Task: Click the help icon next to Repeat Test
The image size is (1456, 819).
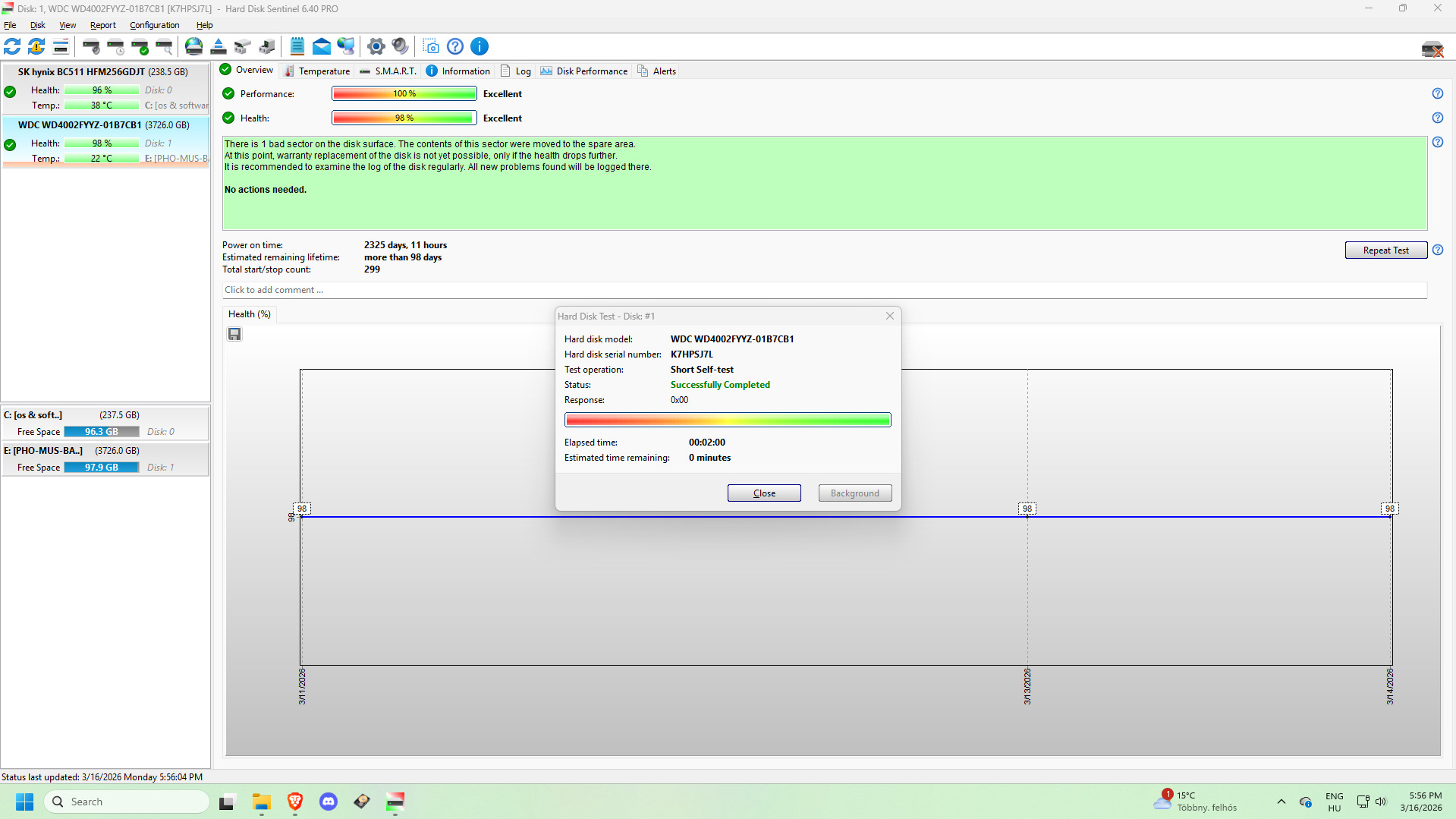Action: pyautogui.click(x=1438, y=250)
